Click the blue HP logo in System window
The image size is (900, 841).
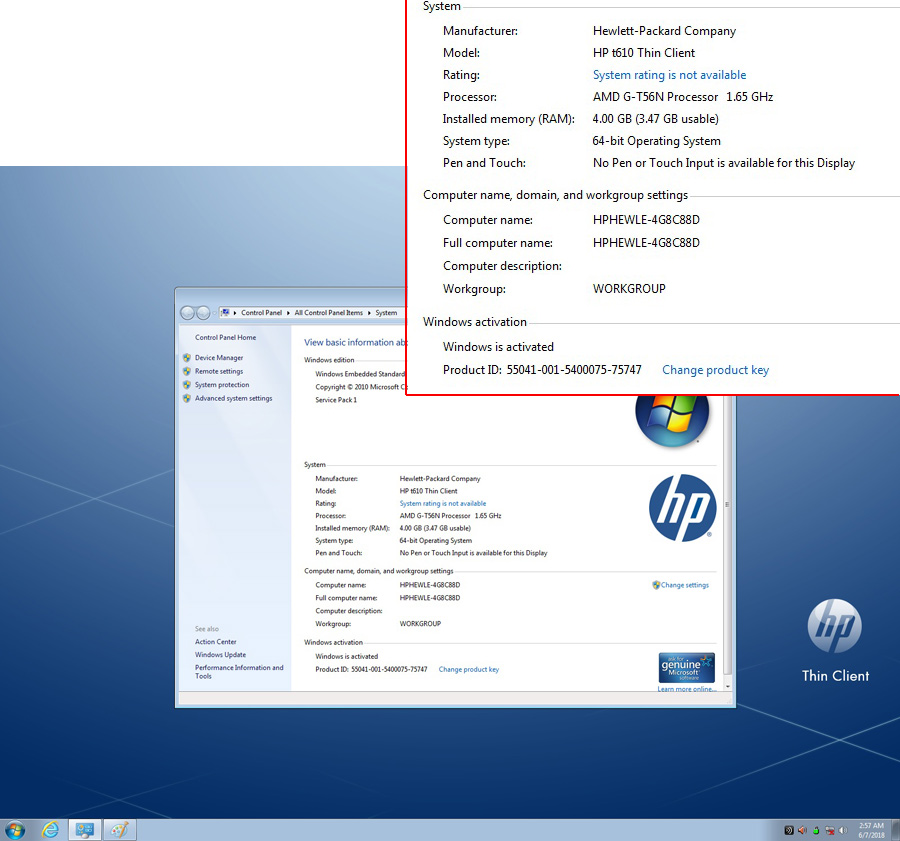tap(682, 508)
